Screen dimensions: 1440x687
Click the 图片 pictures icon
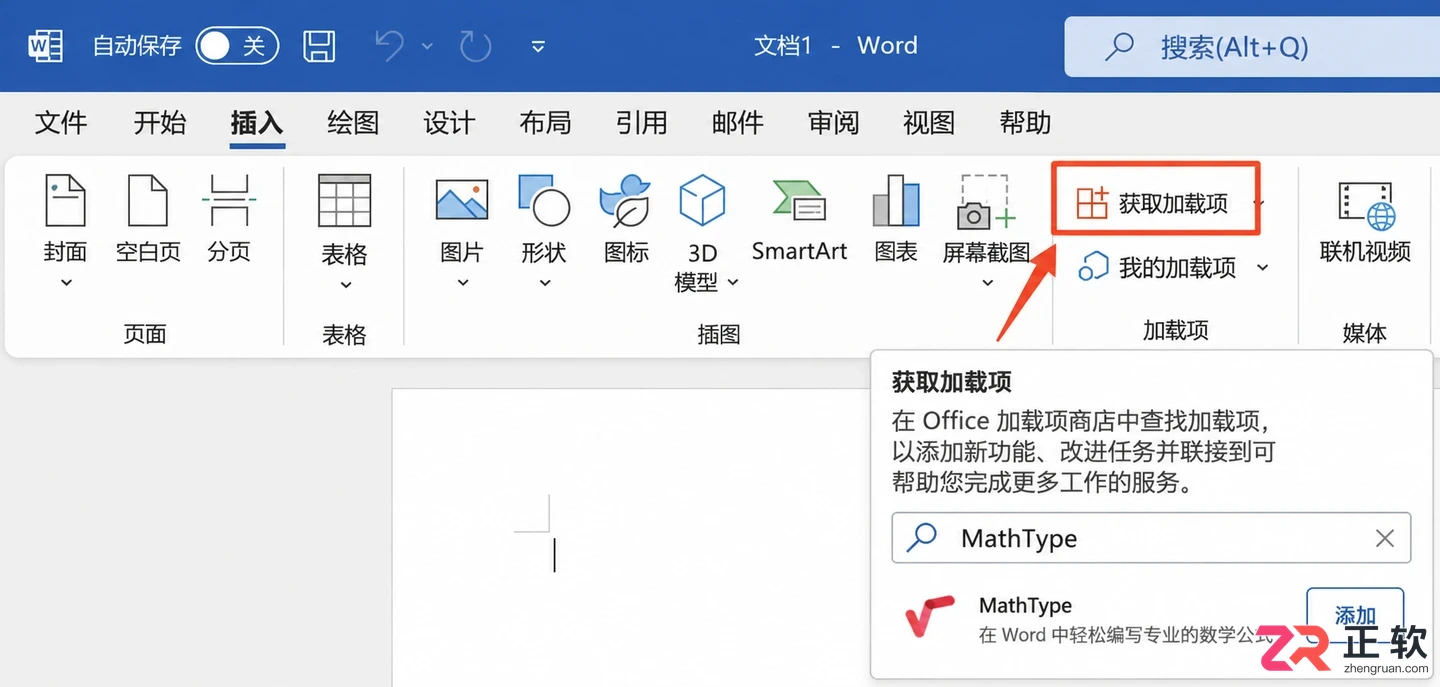click(462, 200)
